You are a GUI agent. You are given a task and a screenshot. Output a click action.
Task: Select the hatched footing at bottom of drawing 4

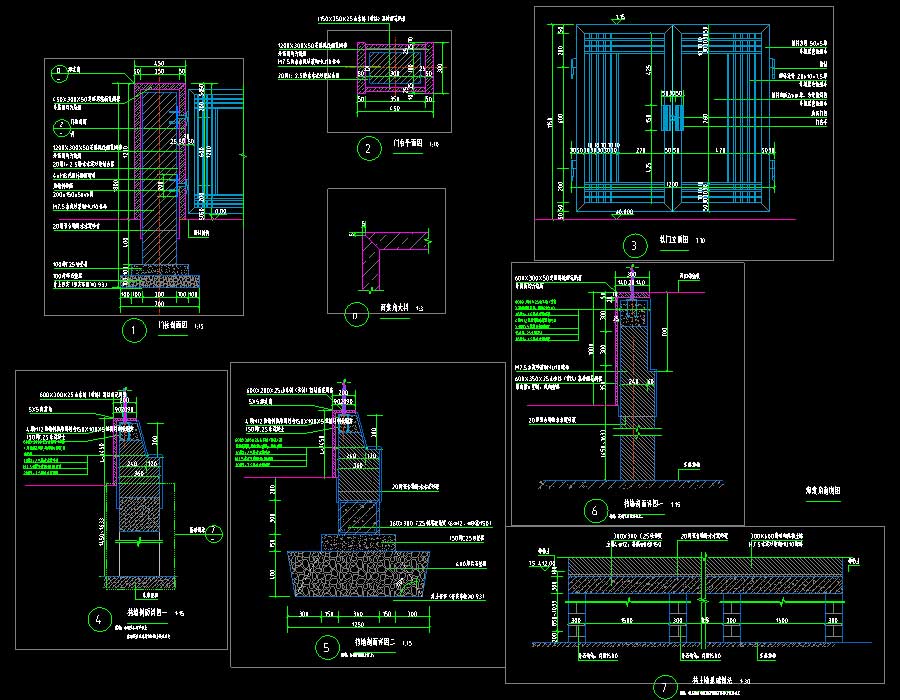140,583
